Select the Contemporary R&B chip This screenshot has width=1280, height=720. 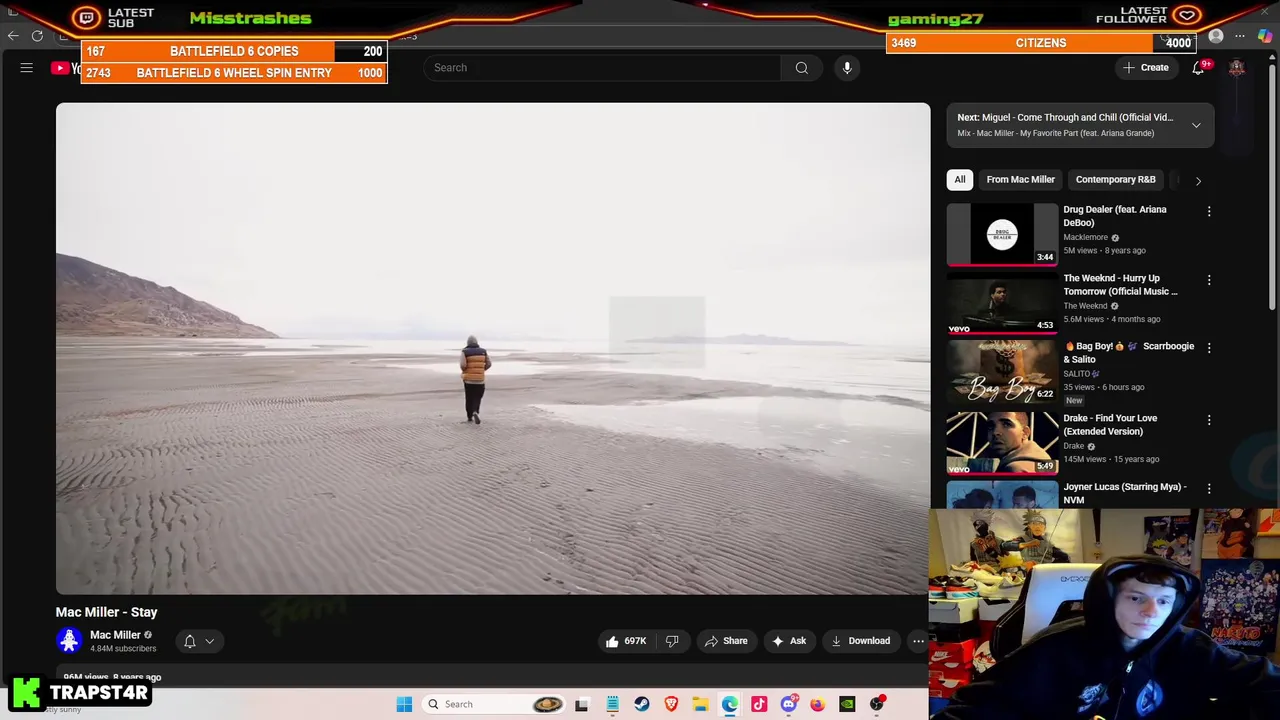(1115, 180)
